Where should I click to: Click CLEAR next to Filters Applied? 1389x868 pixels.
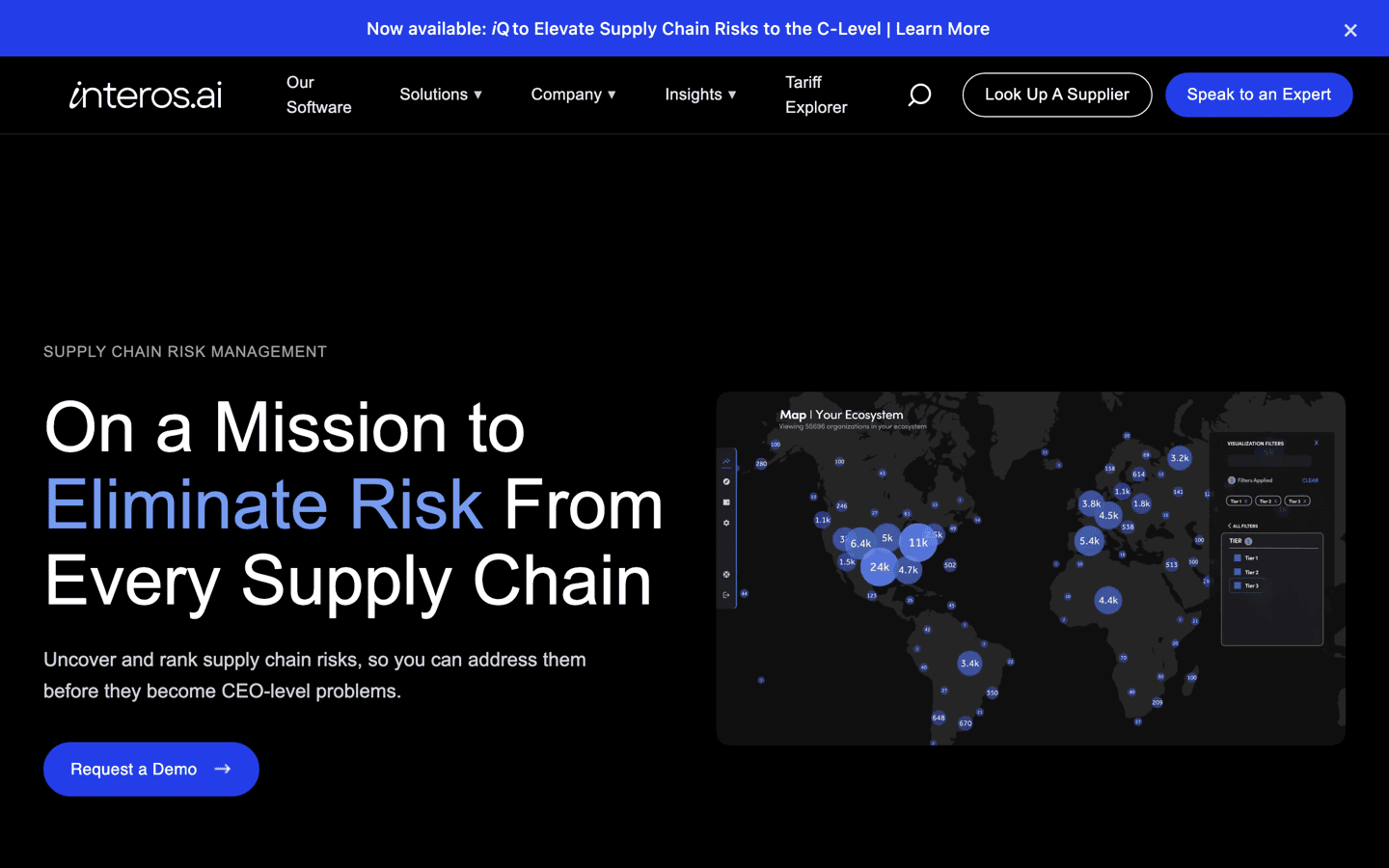pos(1310,480)
